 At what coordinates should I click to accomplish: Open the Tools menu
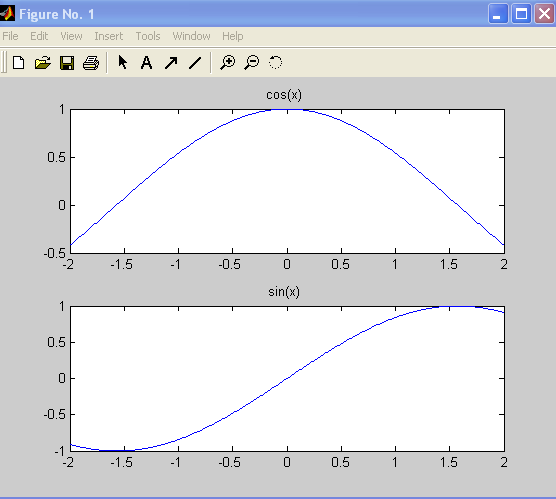point(148,36)
